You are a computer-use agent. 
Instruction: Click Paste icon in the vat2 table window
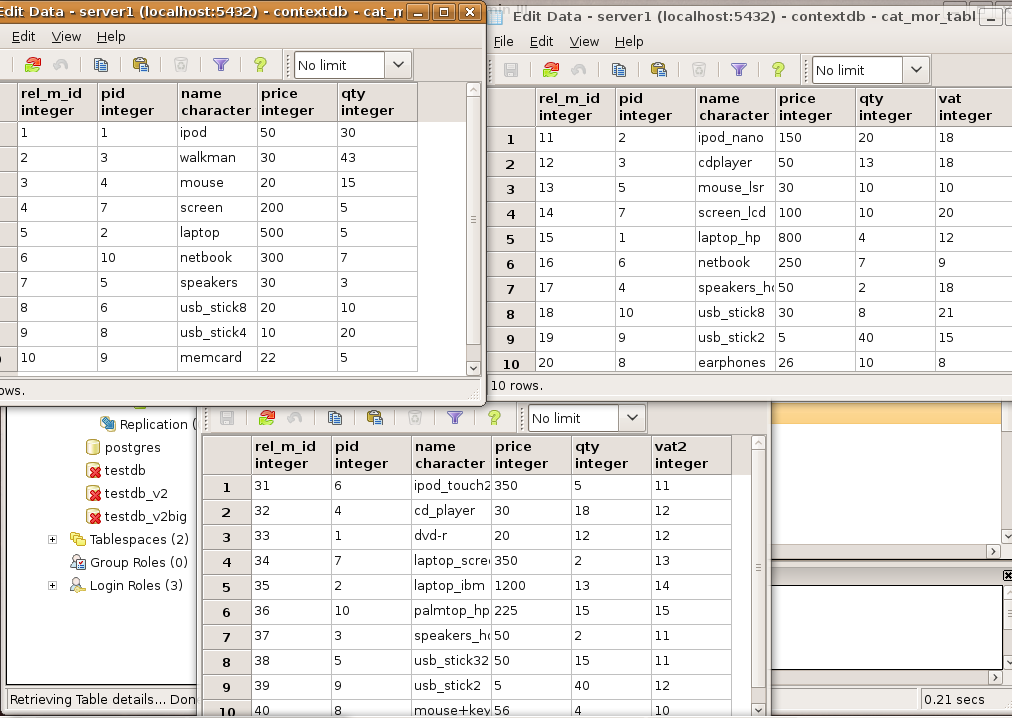(374, 418)
